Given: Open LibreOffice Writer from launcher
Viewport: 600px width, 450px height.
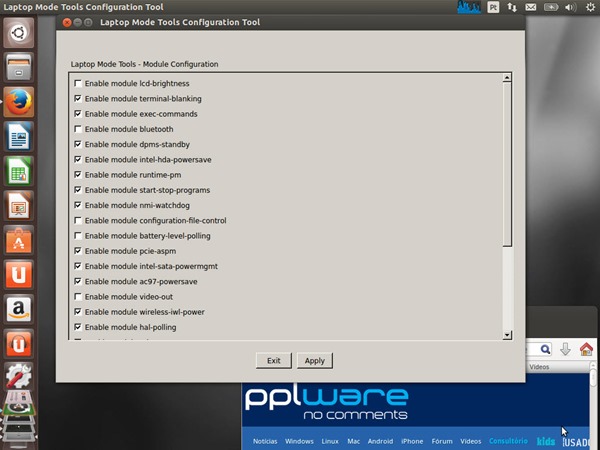Looking at the screenshot, I should [x=19, y=137].
